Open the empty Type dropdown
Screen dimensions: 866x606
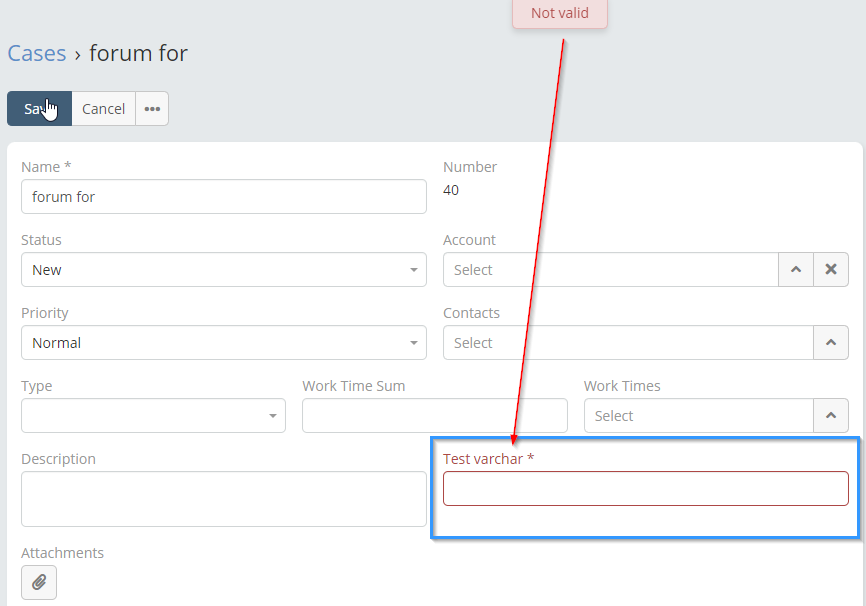click(153, 415)
